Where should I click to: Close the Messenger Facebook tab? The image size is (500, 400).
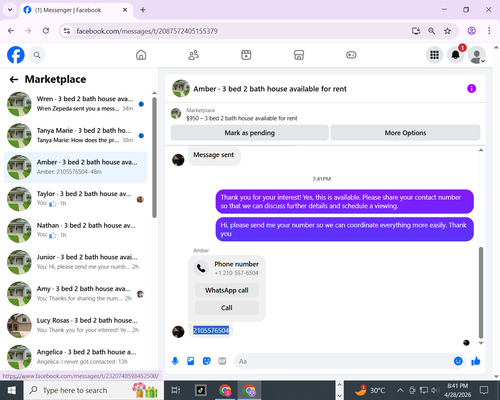pyautogui.click(x=125, y=10)
